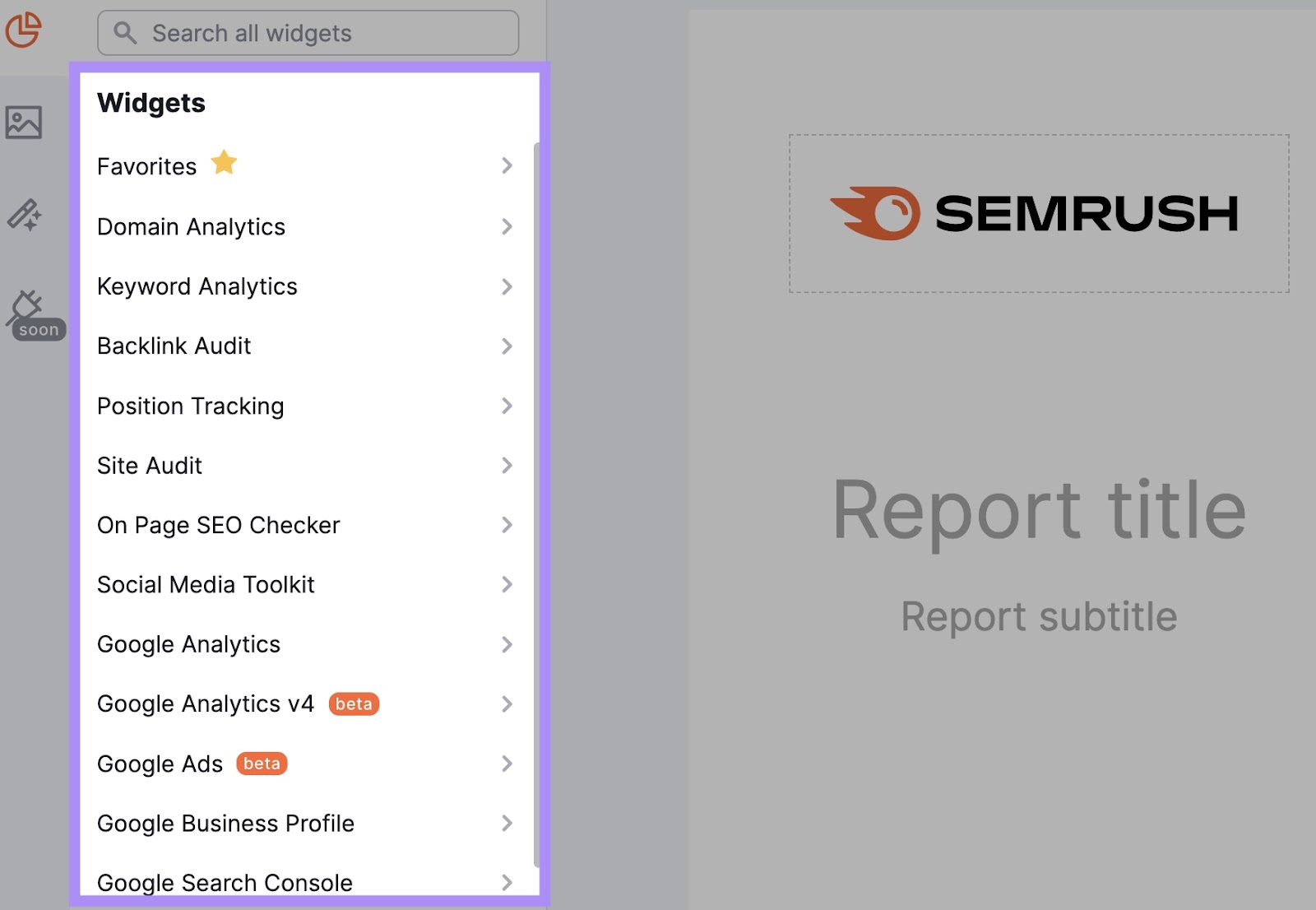Select the Semrush logo placeholder
1316x910 pixels.
click(1038, 212)
